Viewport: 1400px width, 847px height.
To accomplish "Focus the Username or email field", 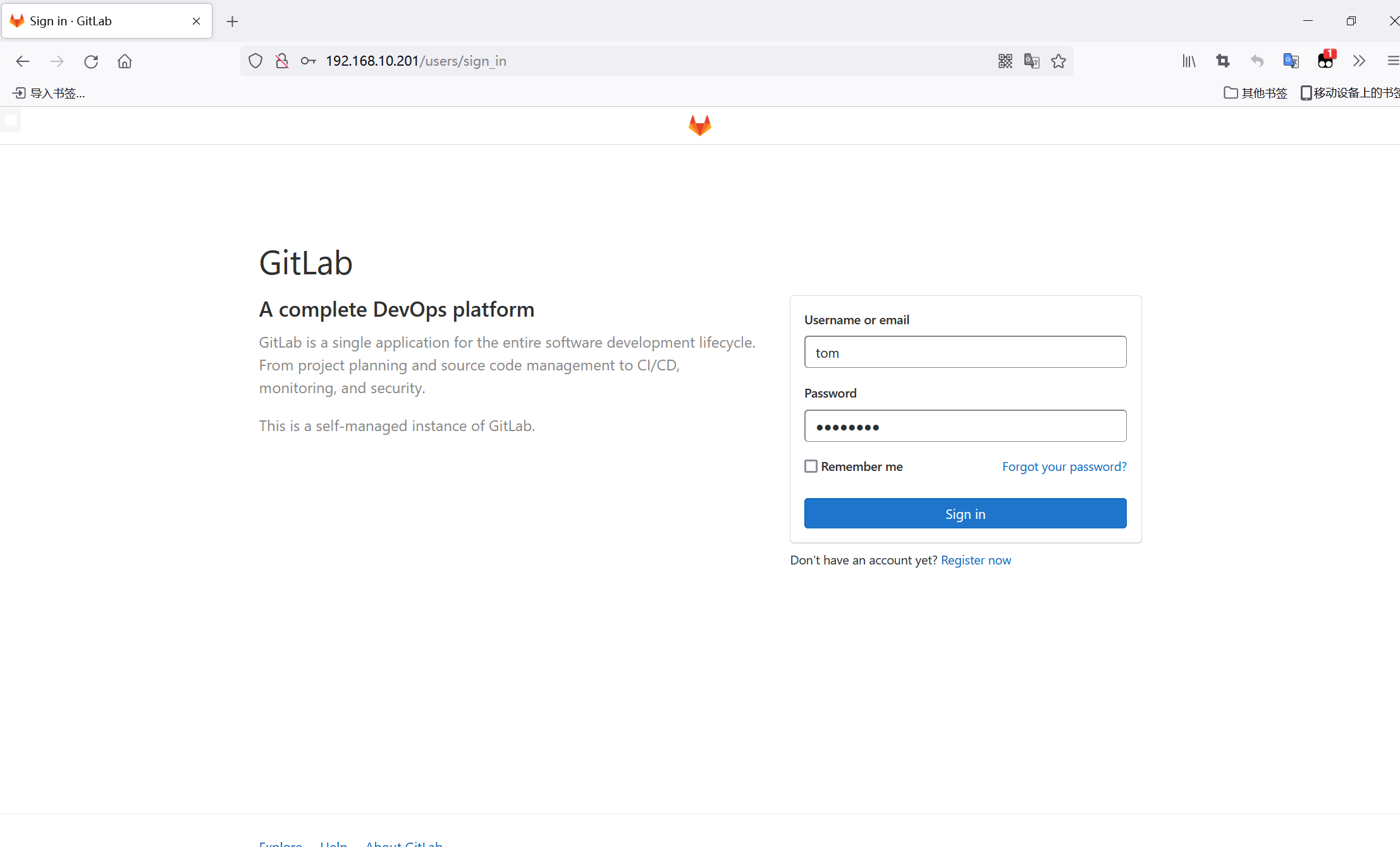I will [965, 352].
